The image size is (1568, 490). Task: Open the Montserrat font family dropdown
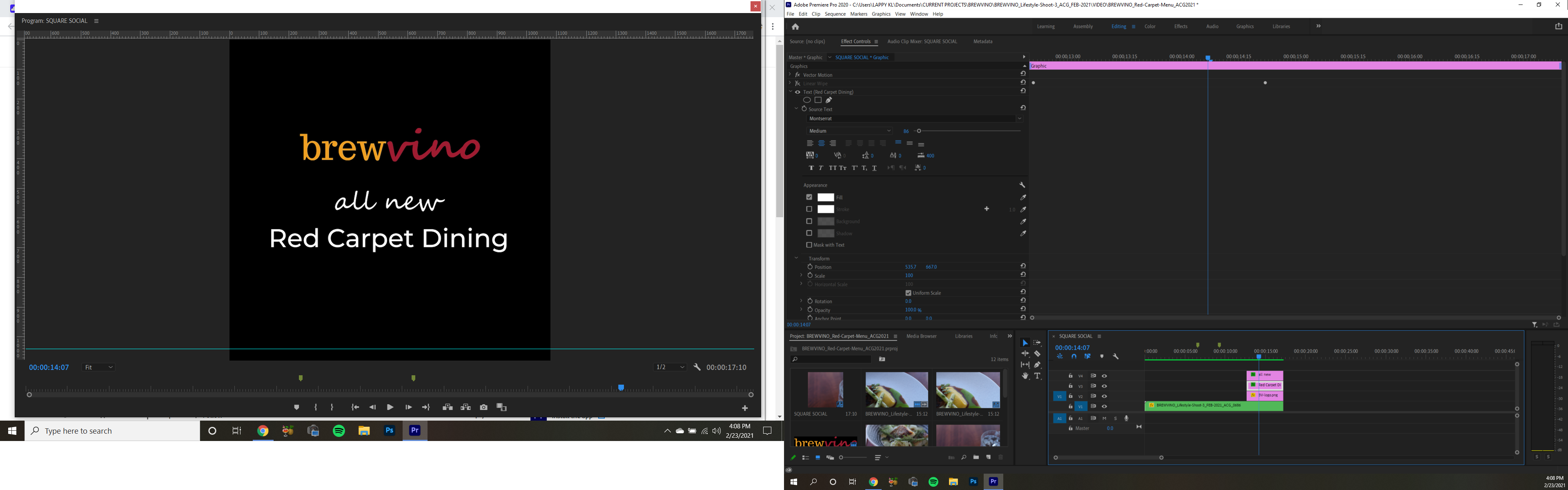click(913, 118)
